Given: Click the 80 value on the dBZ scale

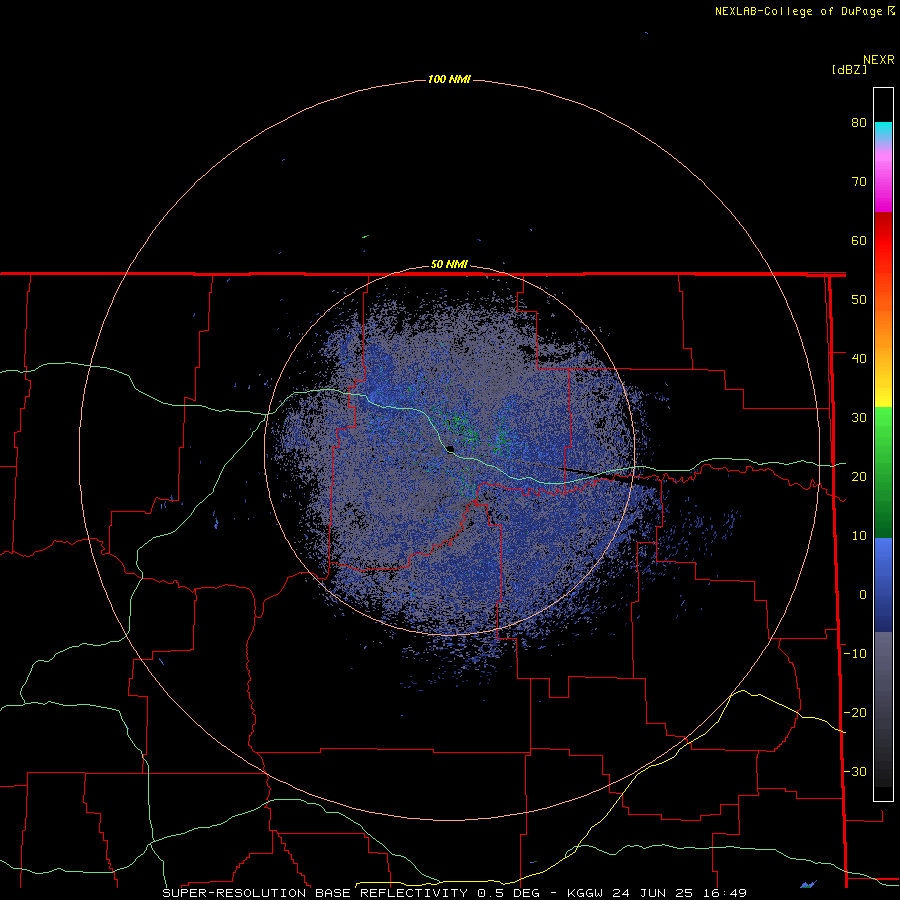Looking at the screenshot, I should point(859,123).
